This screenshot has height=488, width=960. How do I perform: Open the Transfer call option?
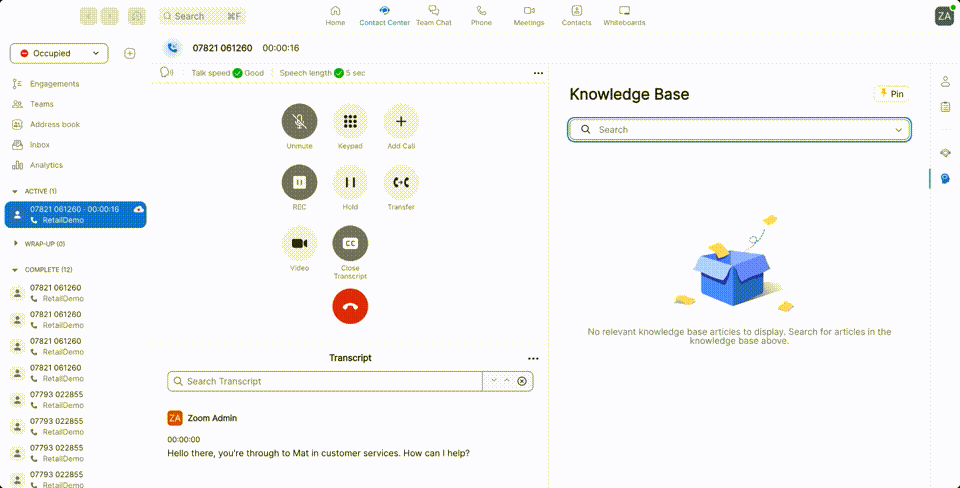pyautogui.click(x=401, y=183)
